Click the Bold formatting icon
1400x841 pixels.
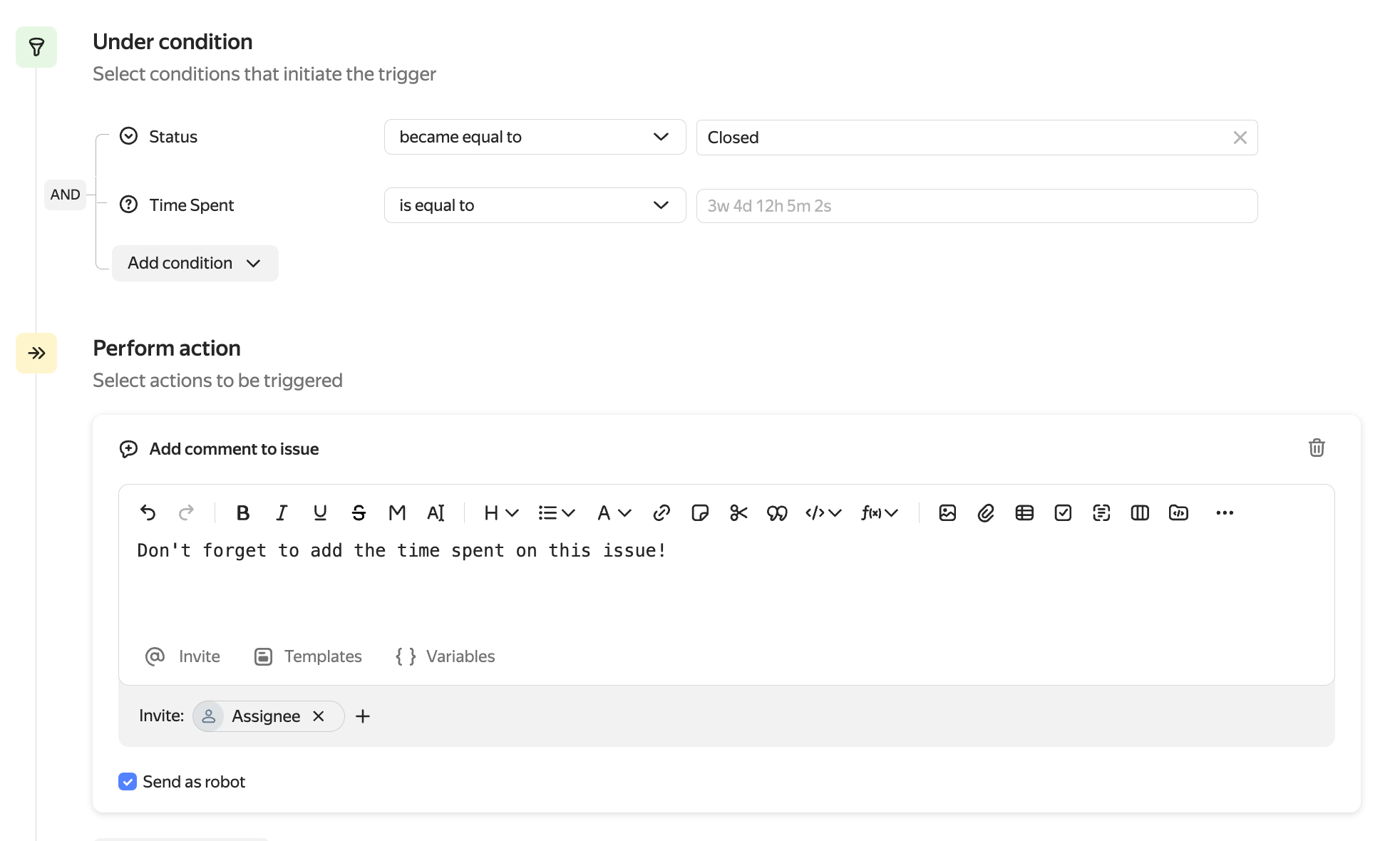pos(242,512)
